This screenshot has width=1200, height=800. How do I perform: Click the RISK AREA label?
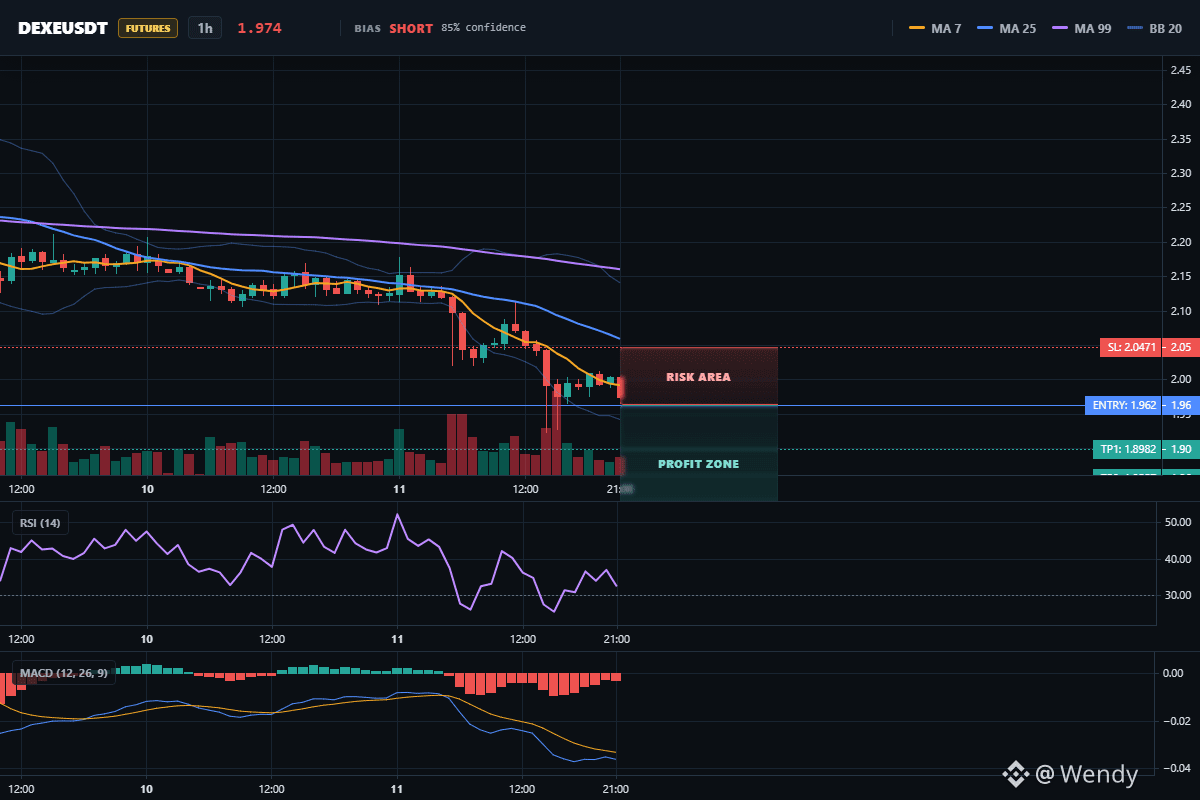[x=699, y=377]
